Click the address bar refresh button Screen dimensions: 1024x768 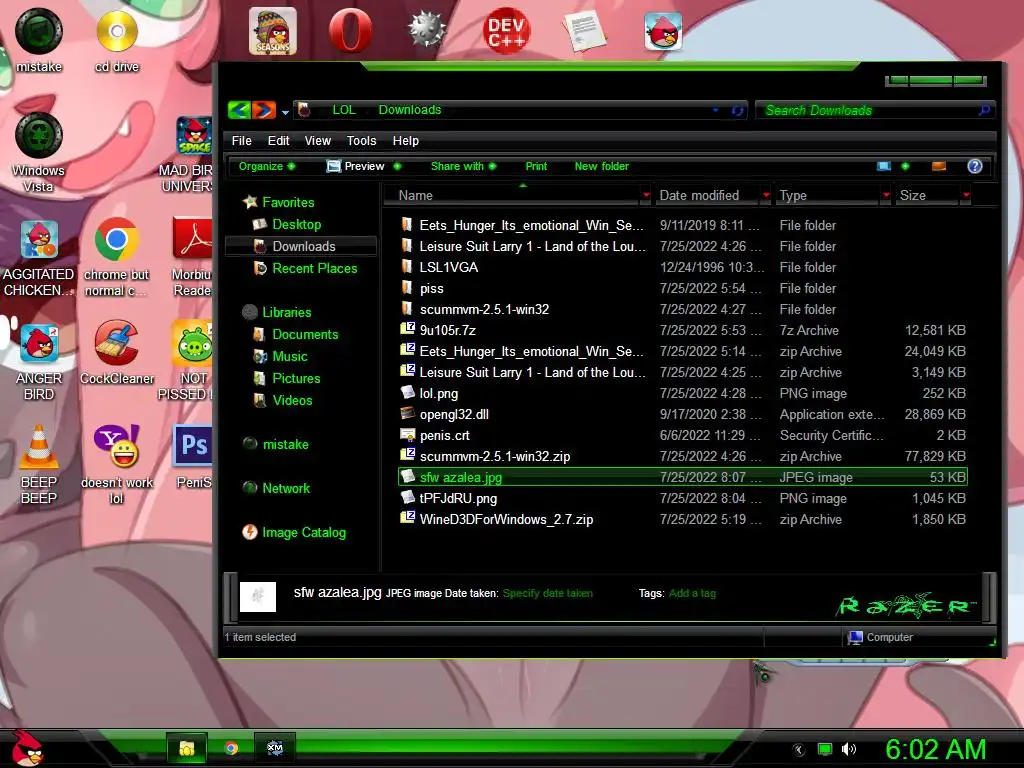[x=737, y=110]
